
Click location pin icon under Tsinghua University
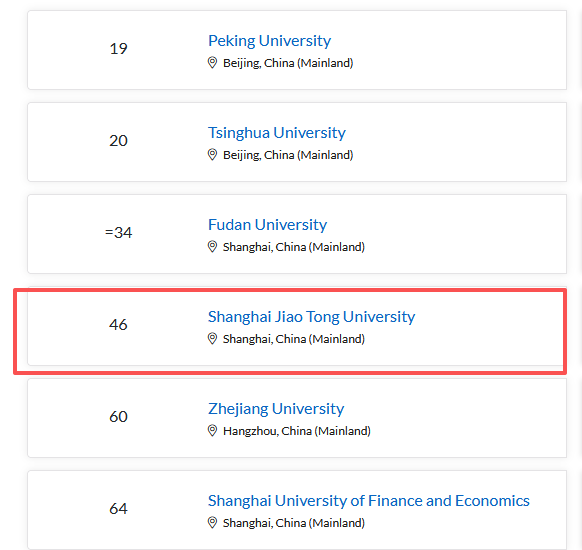pyautogui.click(x=212, y=155)
